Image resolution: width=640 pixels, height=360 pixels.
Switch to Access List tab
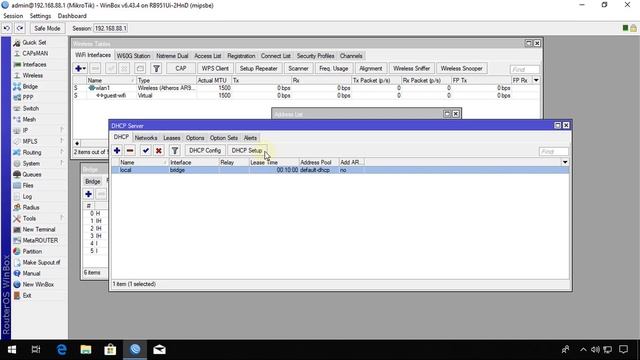click(207, 56)
